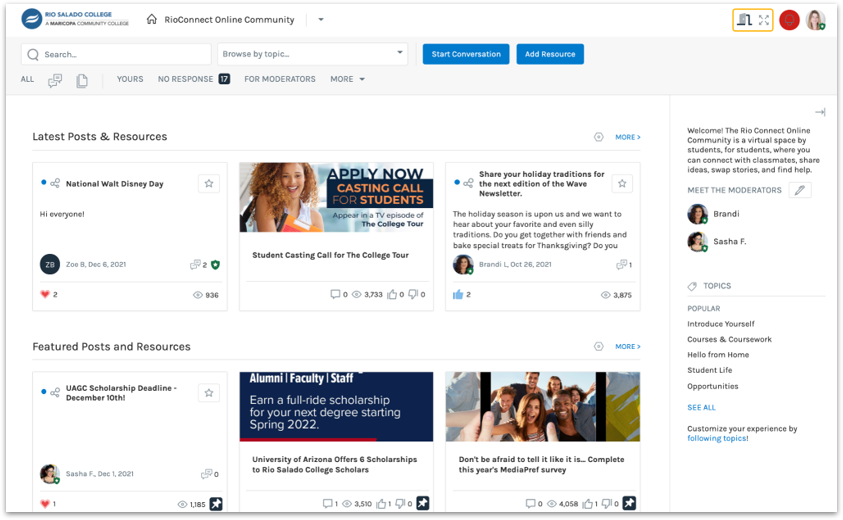Collapse the right sidebar arrow icon
Screen dimensions: 843x520
click(x=820, y=112)
